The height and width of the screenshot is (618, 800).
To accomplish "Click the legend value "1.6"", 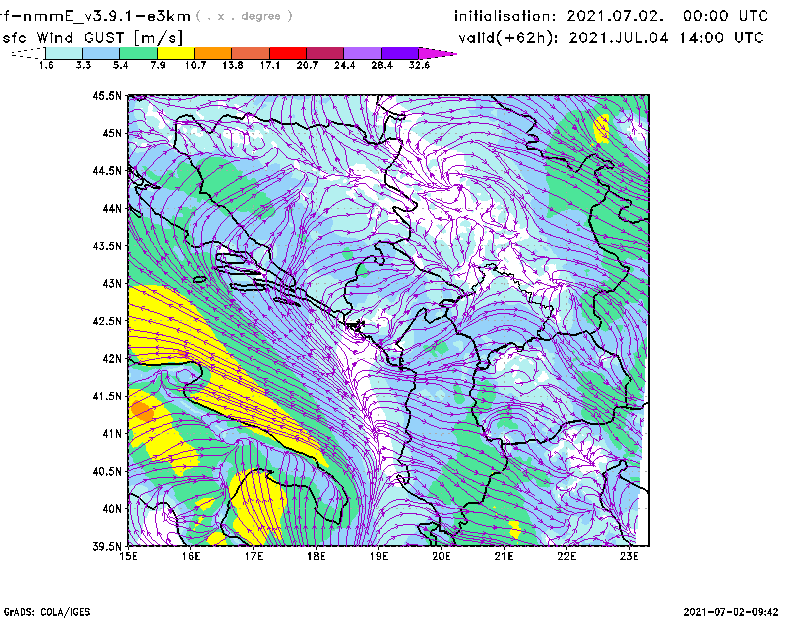I will coord(46,65).
